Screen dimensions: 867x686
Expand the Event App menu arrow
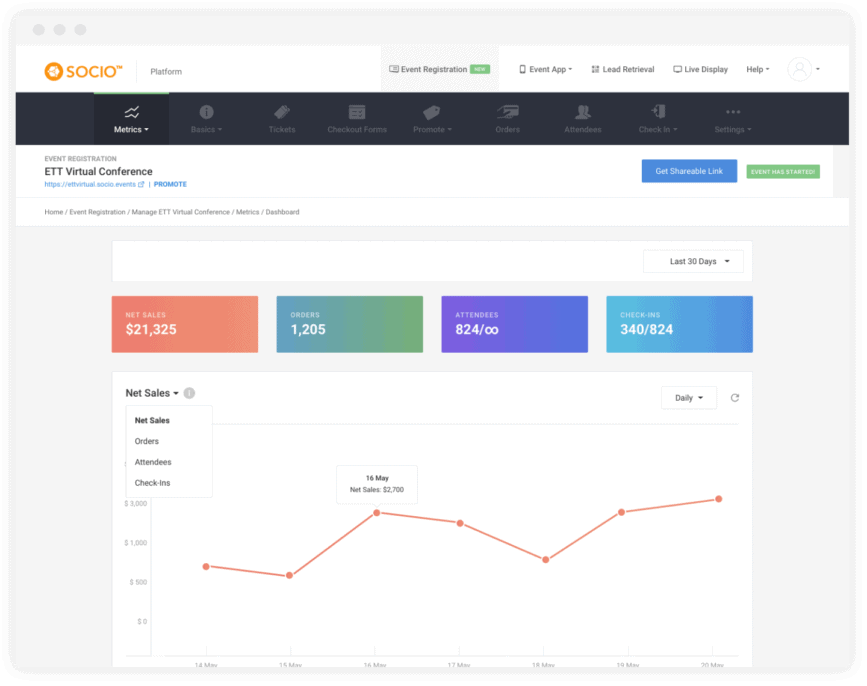570,70
